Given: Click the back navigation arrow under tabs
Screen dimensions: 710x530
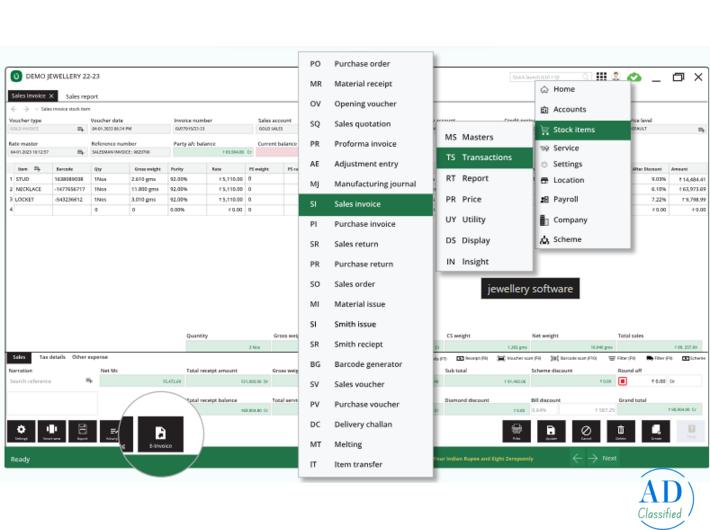Looking at the screenshot, I should point(14,109).
